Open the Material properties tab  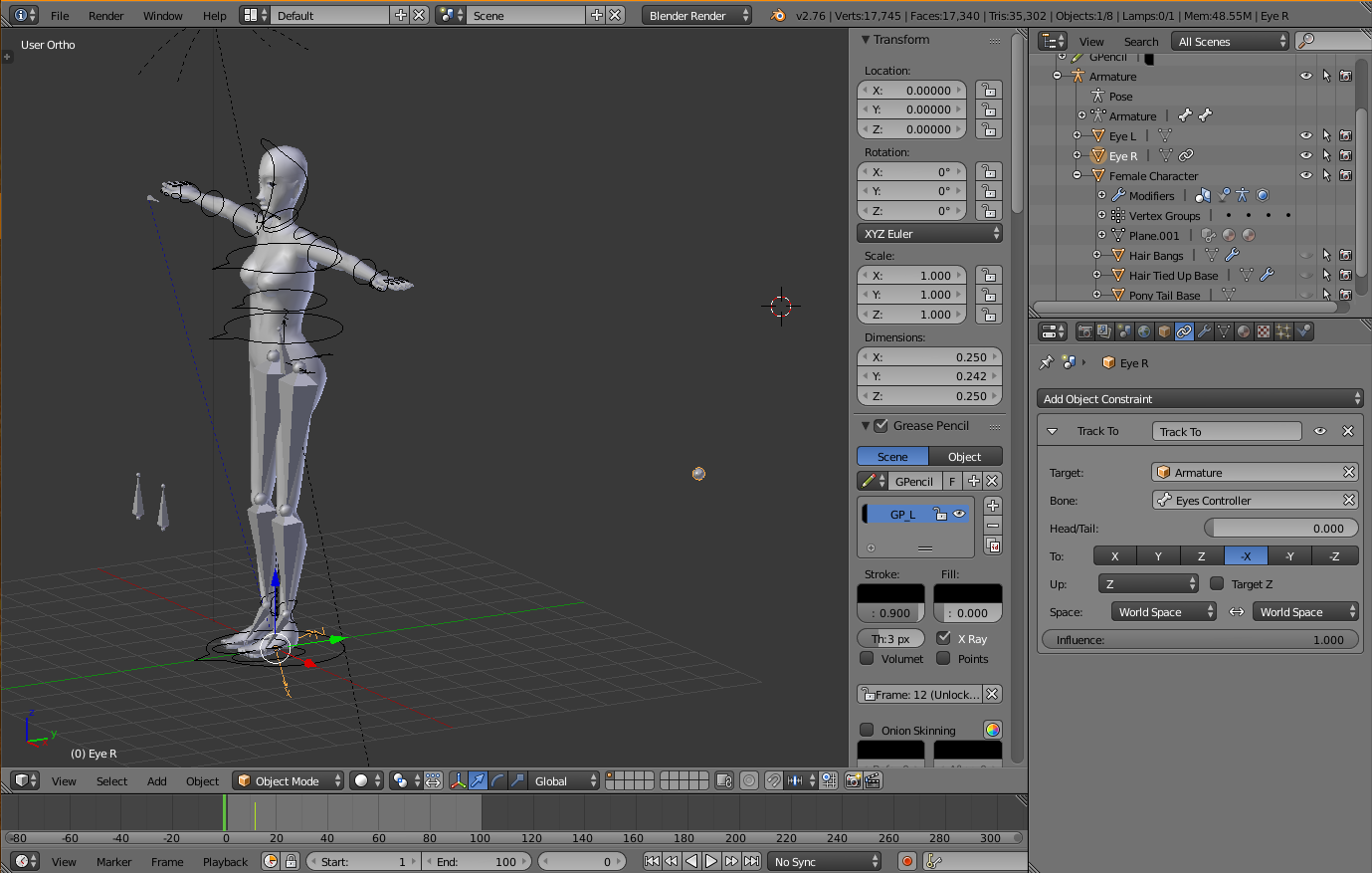tap(1244, 331)
